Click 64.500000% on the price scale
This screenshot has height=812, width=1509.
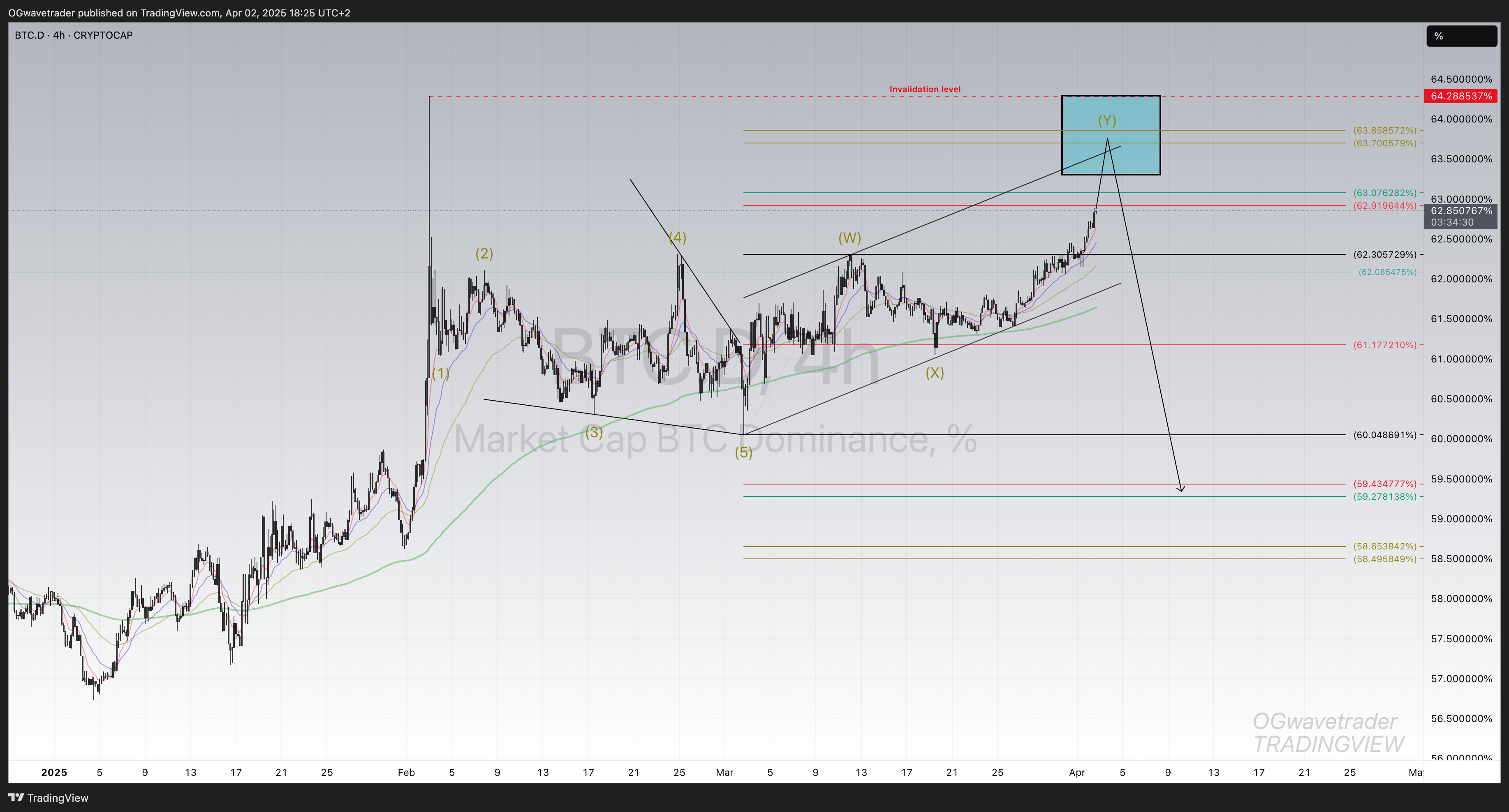point(1461,79)
